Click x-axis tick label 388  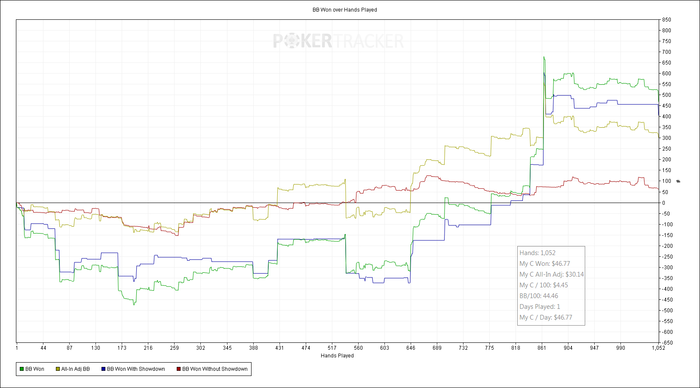click(x=253, y=347)
